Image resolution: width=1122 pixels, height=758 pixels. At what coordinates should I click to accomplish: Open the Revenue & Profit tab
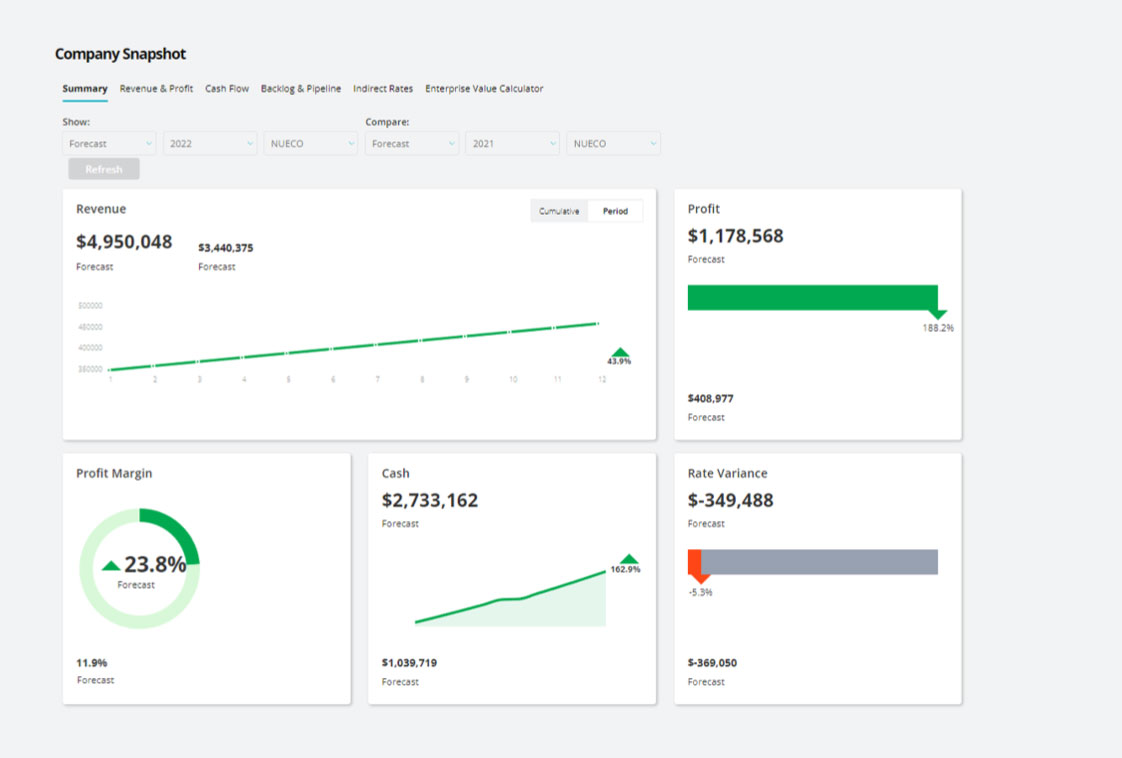coord(156,89)
